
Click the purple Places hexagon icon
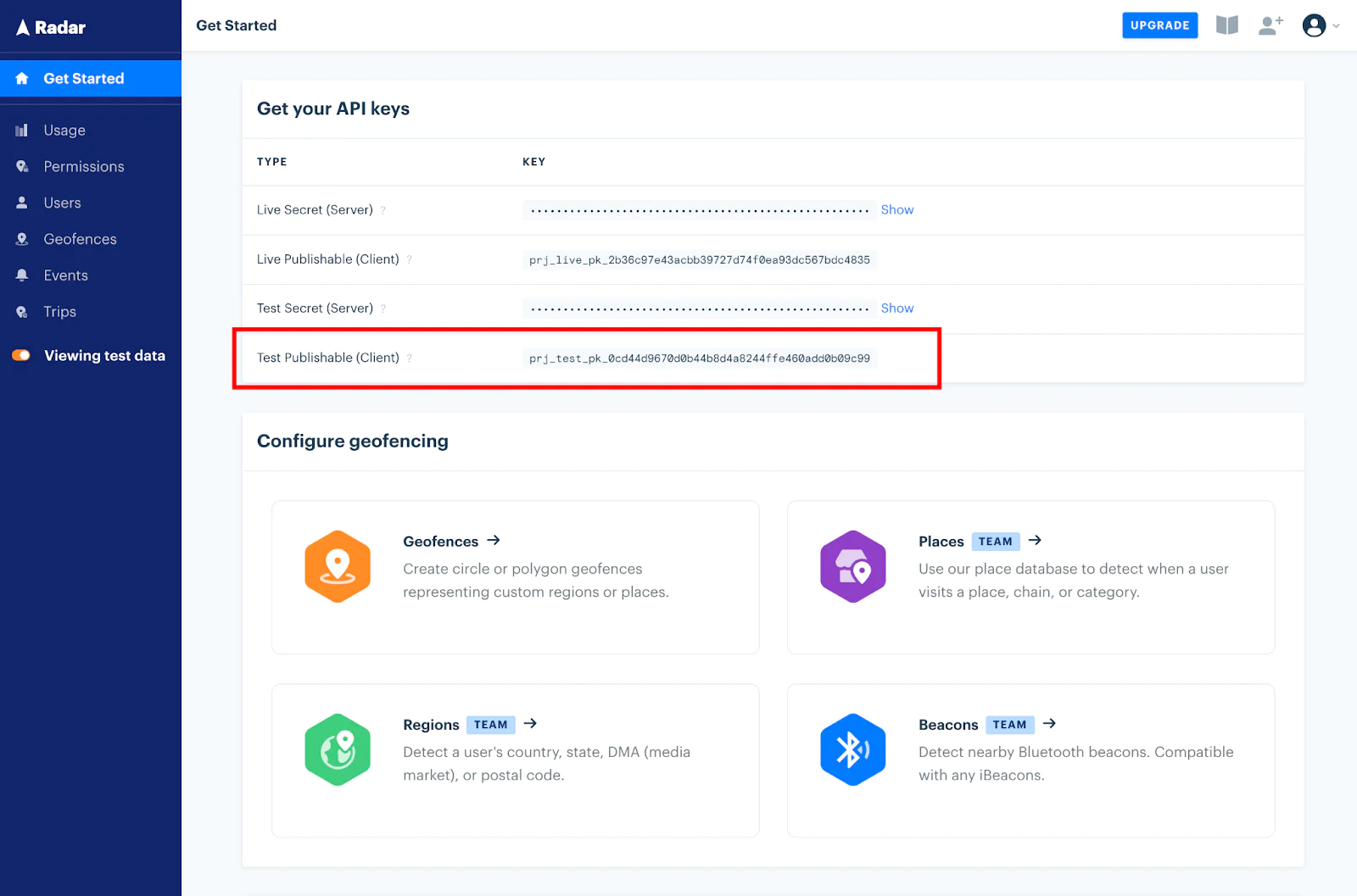coord(852,566)
